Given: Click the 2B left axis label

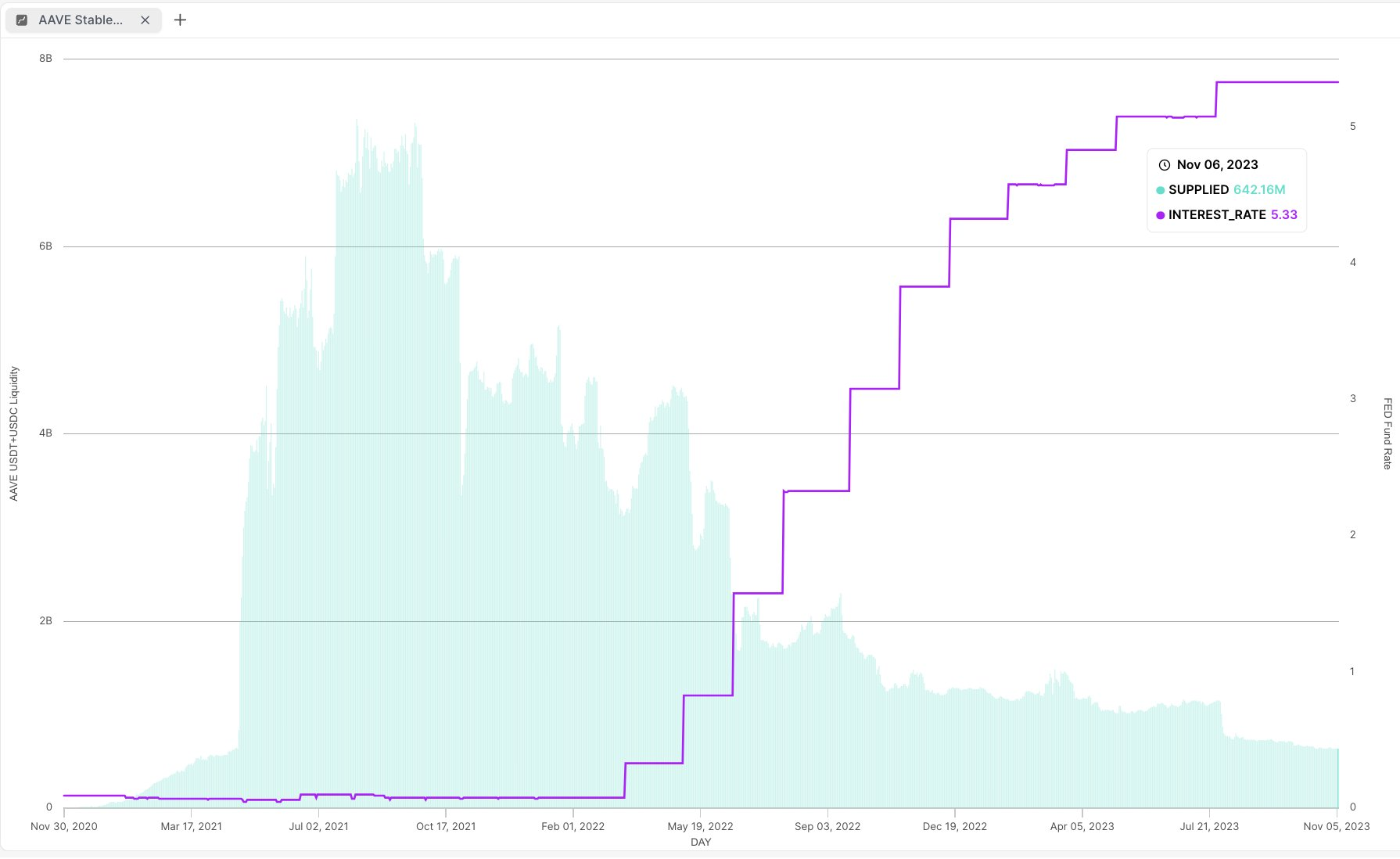Looking at the screenshot, I should [x=45, y=621].
